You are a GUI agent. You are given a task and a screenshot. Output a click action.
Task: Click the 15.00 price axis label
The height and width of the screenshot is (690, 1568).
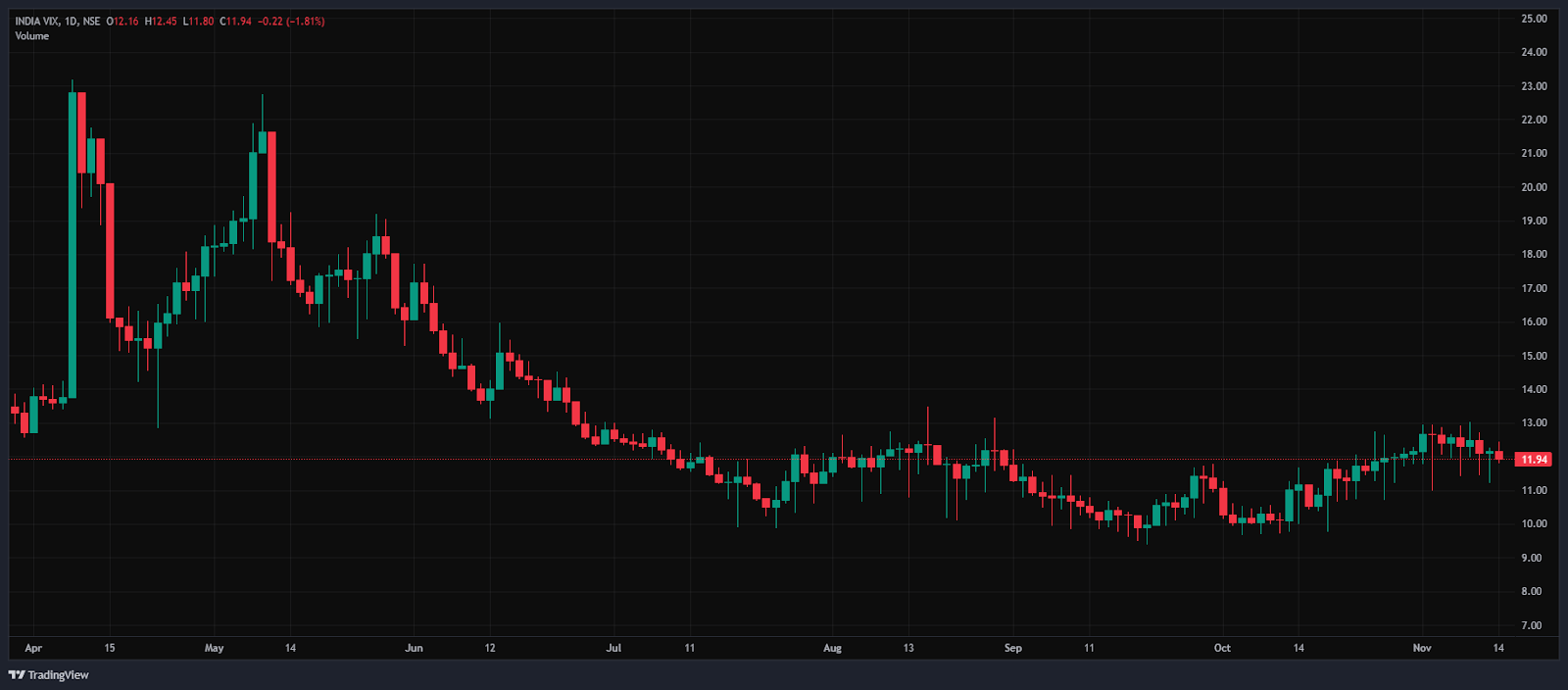click(1534, 356)
